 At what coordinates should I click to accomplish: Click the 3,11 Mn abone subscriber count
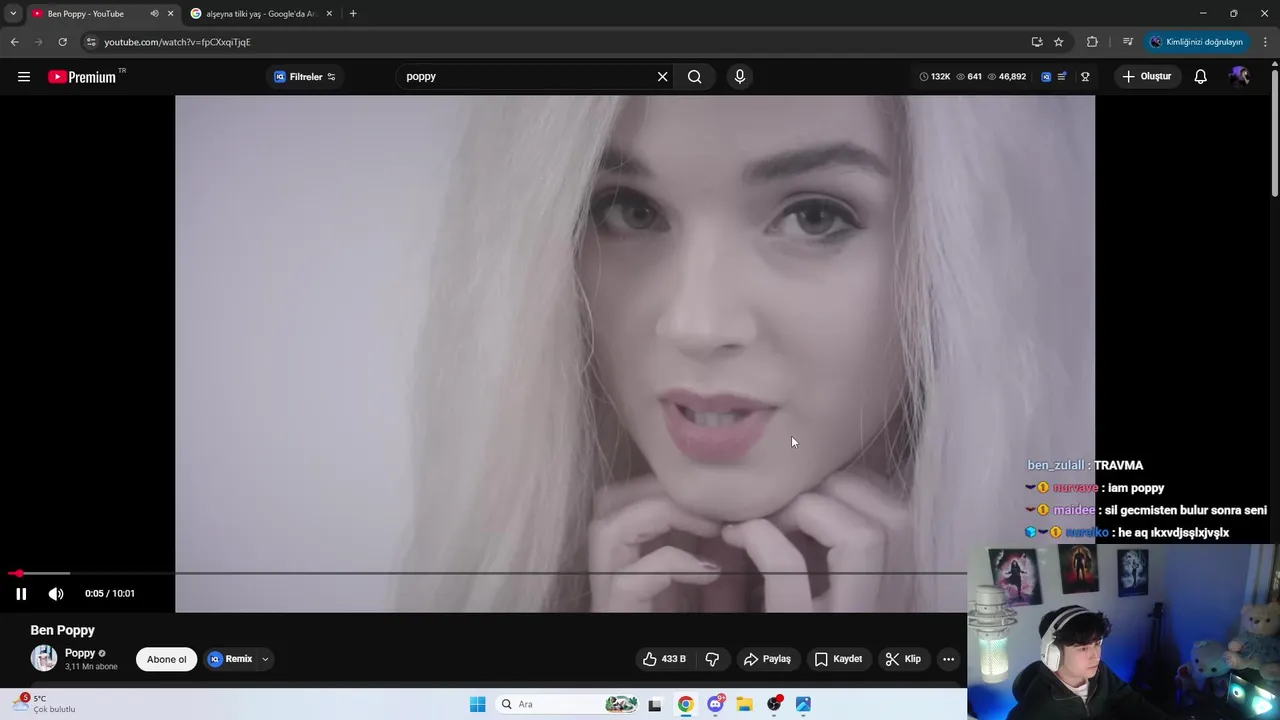pyautogui.click(x=91, y=666)
